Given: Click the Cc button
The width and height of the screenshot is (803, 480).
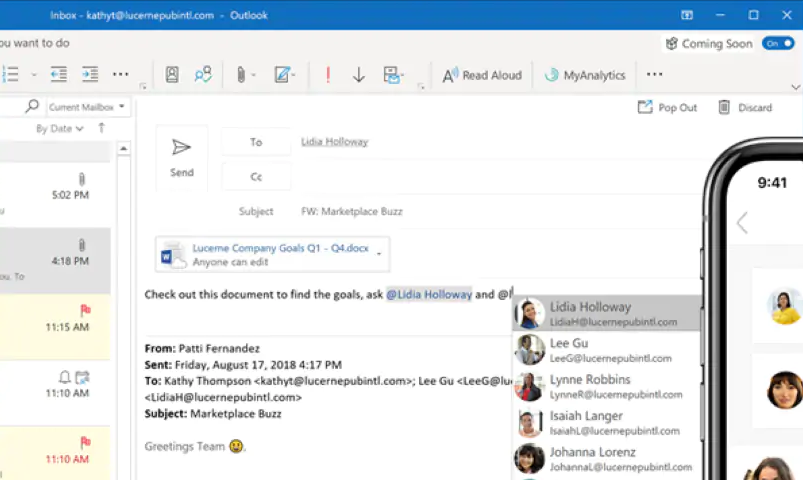Looking at the screenshot, I should click(x=256, y=177).
